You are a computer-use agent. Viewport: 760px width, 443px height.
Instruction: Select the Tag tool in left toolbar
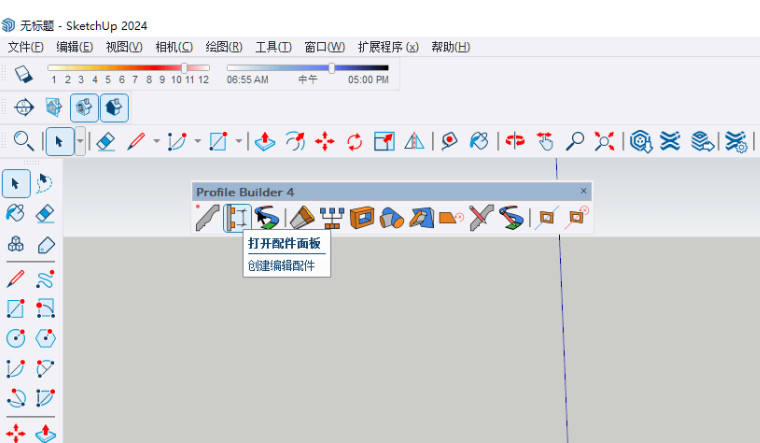[x=45, y=245]
